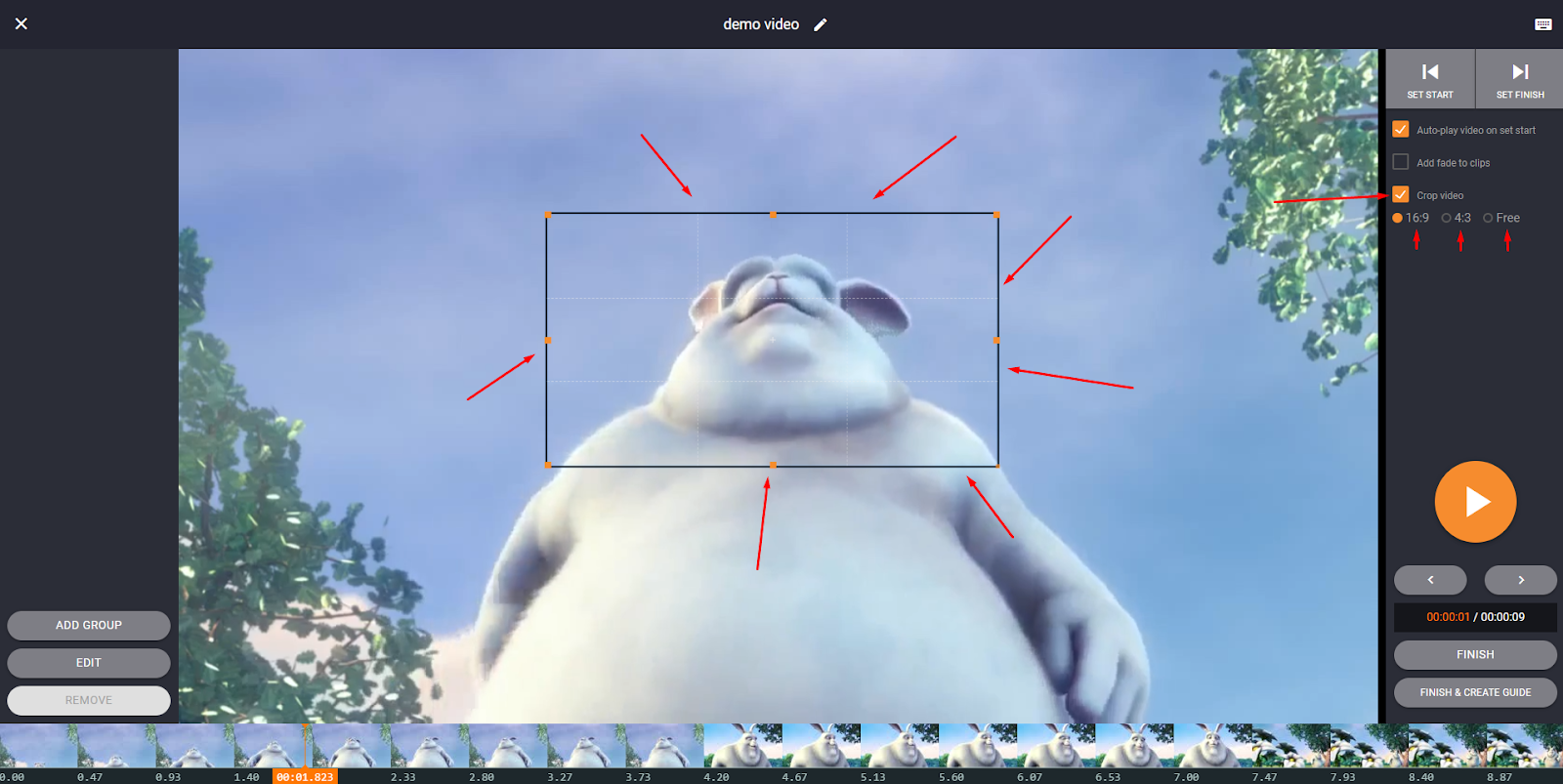Image resolution: width=1563 pixels, height=784 pixels.
Task: Click the top-right crop corner handle
Action: tap(997, 214)
